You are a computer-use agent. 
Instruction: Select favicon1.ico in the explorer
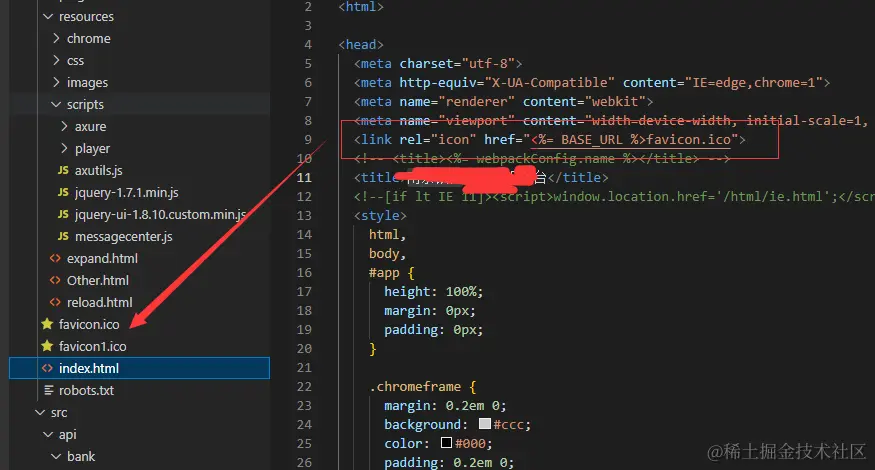click(93, 346)
